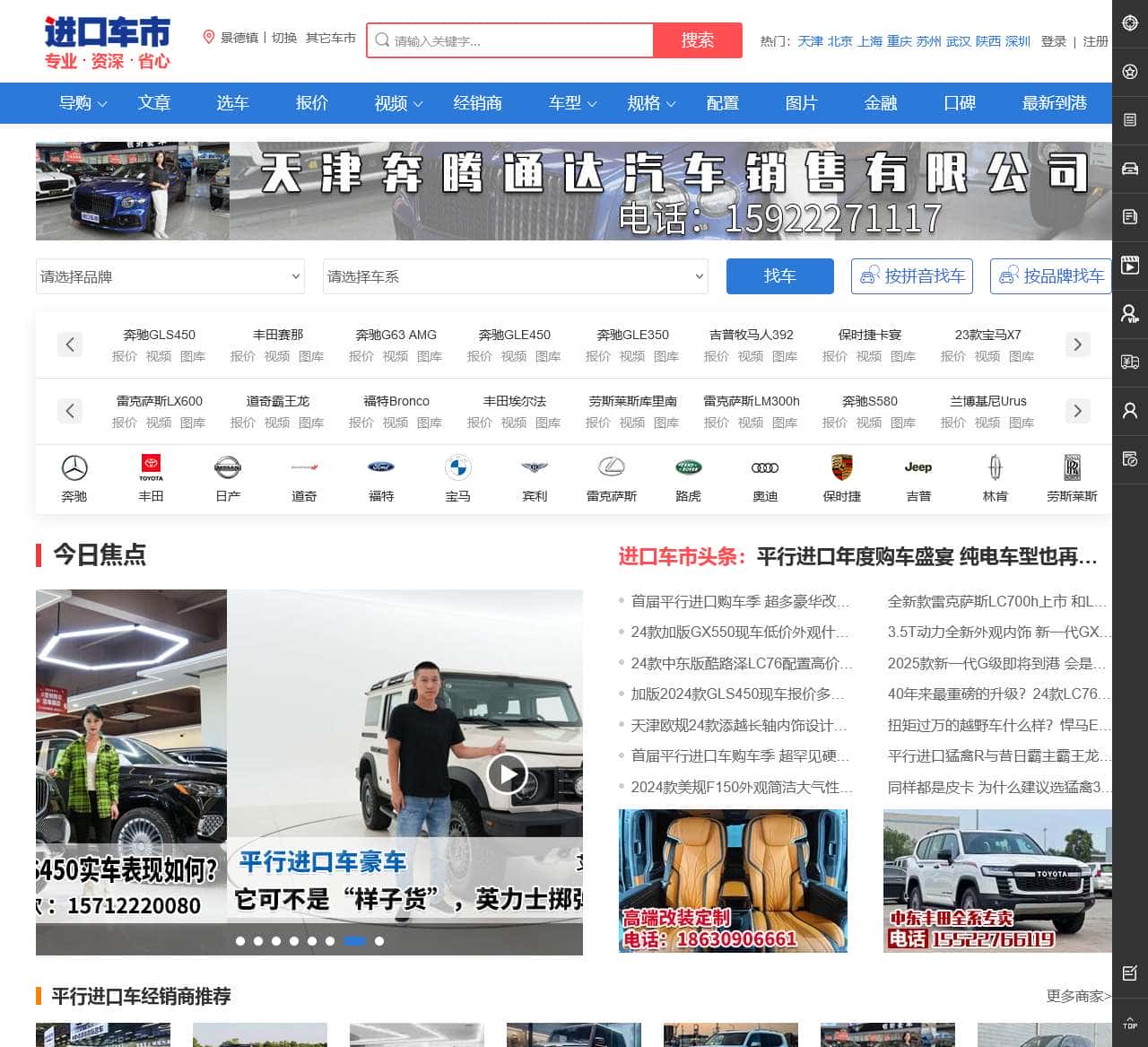Screen dimensions: 1148x1047
Task: Open the user profile sidebar icon
Action: 1130,411
